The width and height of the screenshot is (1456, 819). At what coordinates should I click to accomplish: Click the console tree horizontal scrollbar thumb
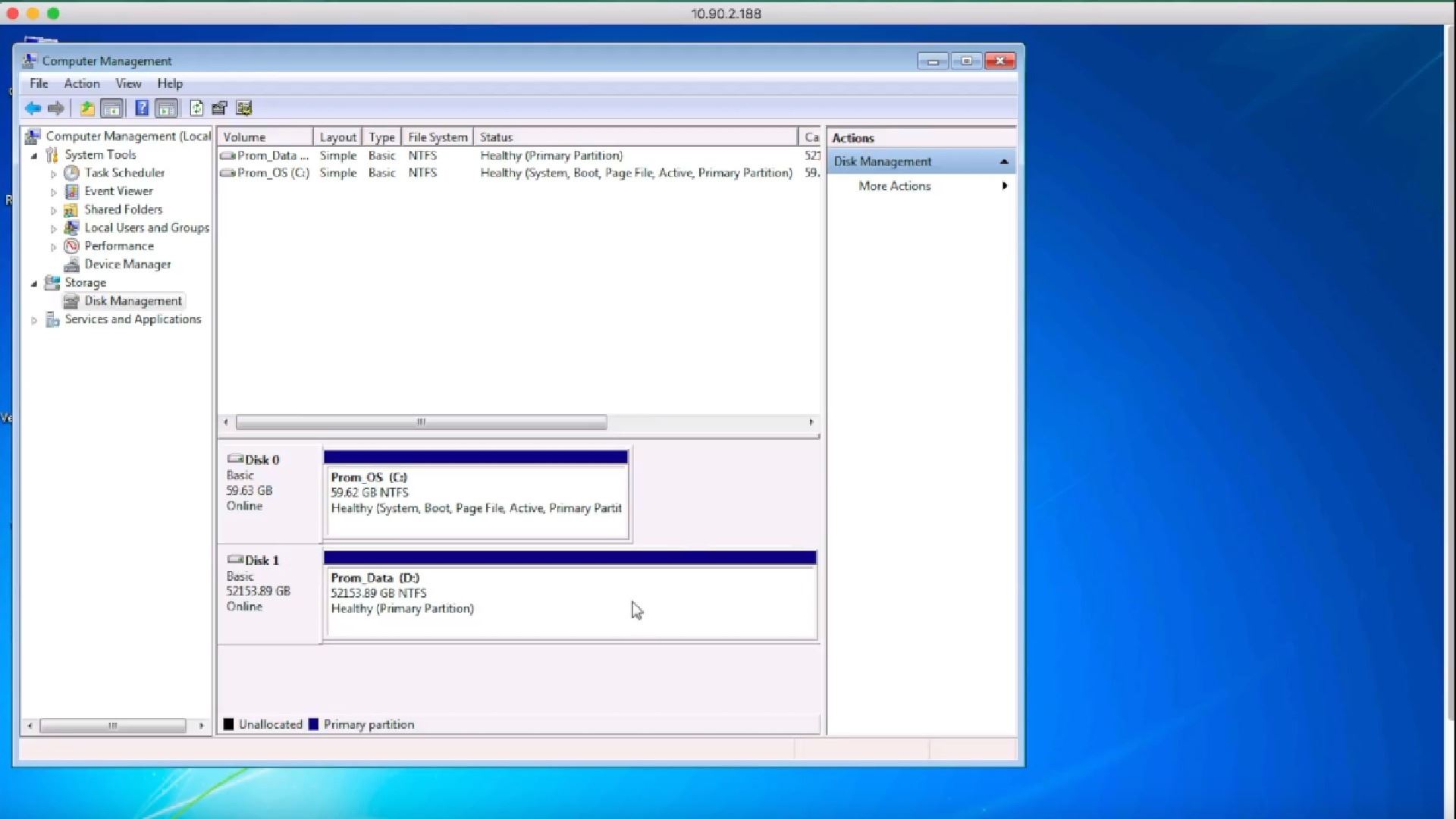click(113, 726)
